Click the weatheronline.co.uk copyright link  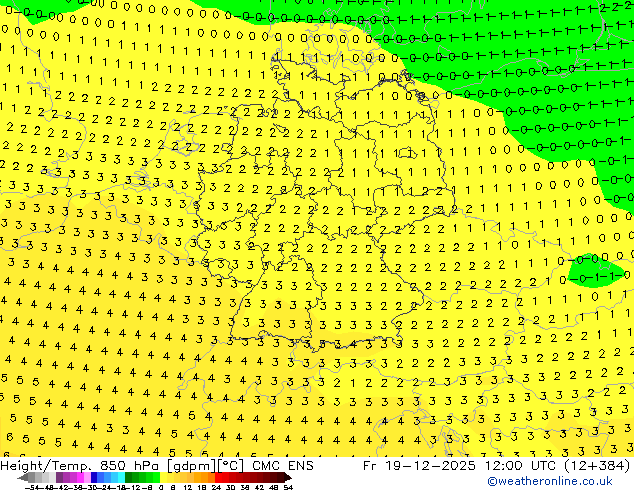click(550, 482)
